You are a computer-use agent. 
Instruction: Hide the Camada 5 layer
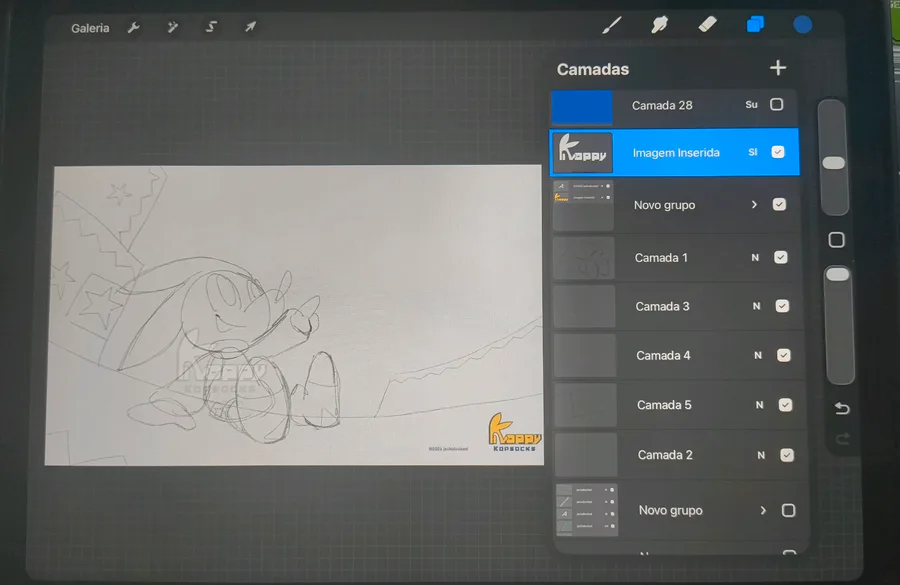click(x=785, y=405)
